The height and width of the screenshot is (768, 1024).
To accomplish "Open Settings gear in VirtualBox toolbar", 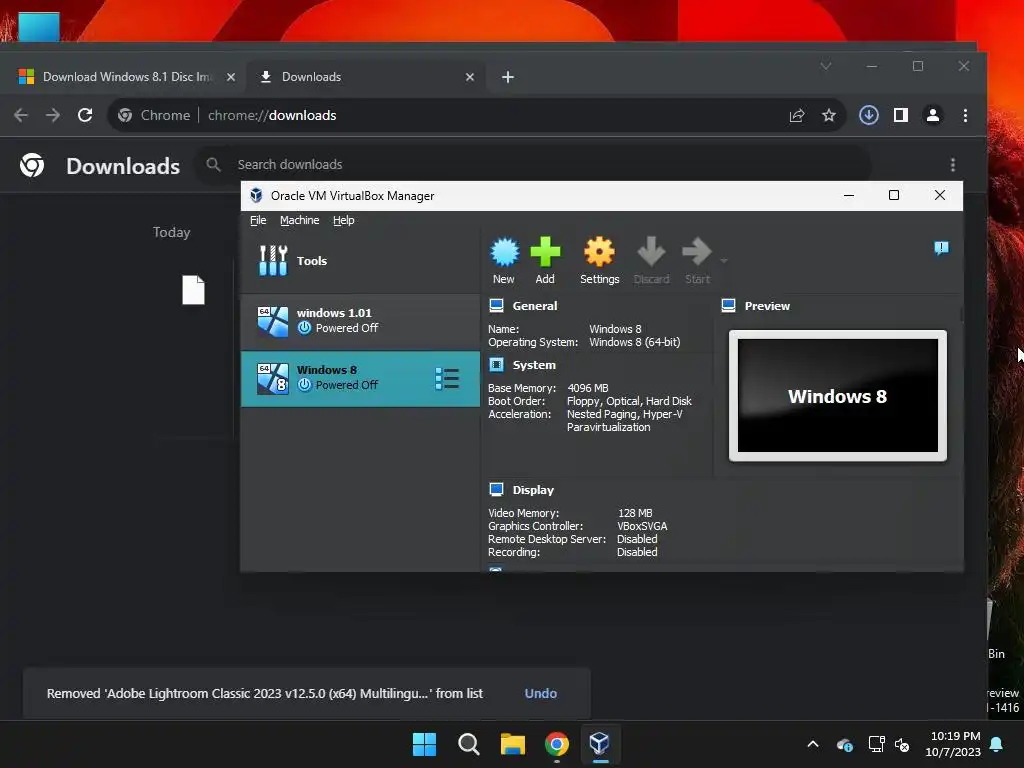I will (599, 261).
